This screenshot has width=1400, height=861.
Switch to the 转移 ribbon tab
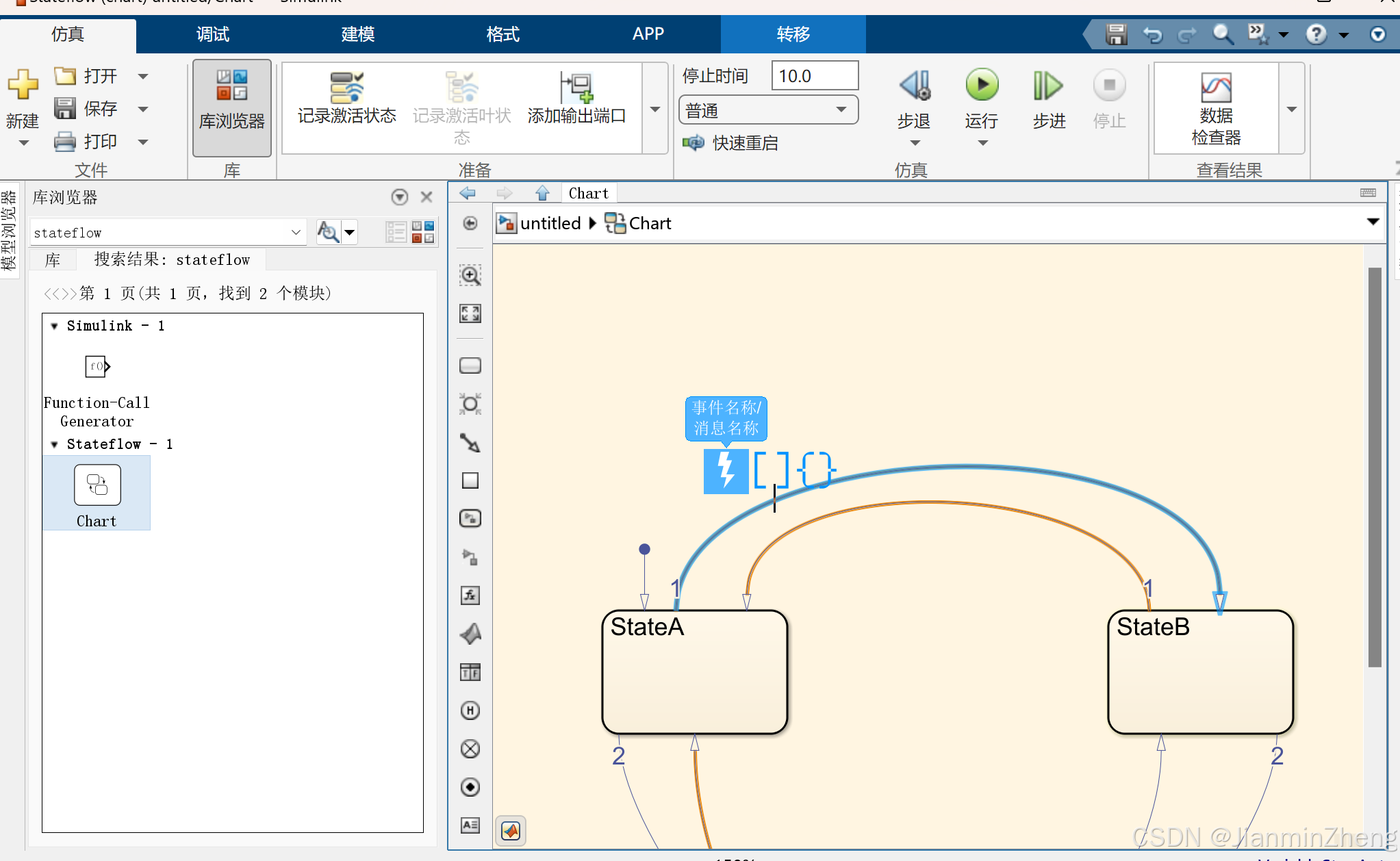[792, 34]
